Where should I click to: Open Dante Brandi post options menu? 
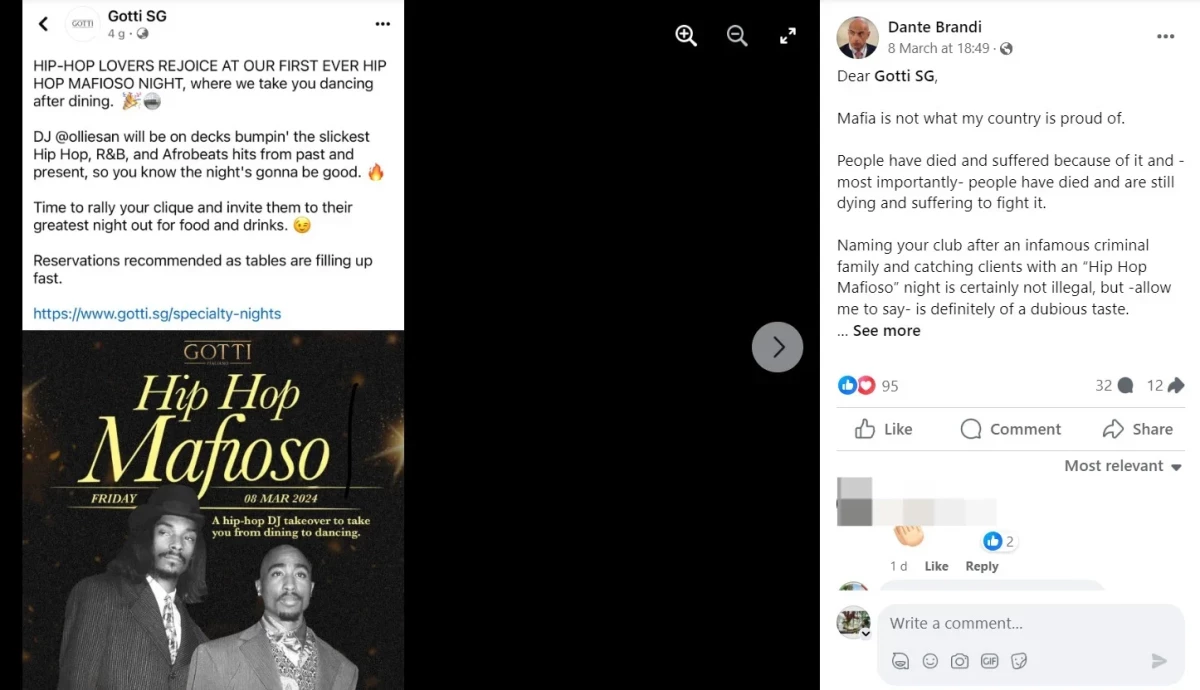tap(1165, 36)
